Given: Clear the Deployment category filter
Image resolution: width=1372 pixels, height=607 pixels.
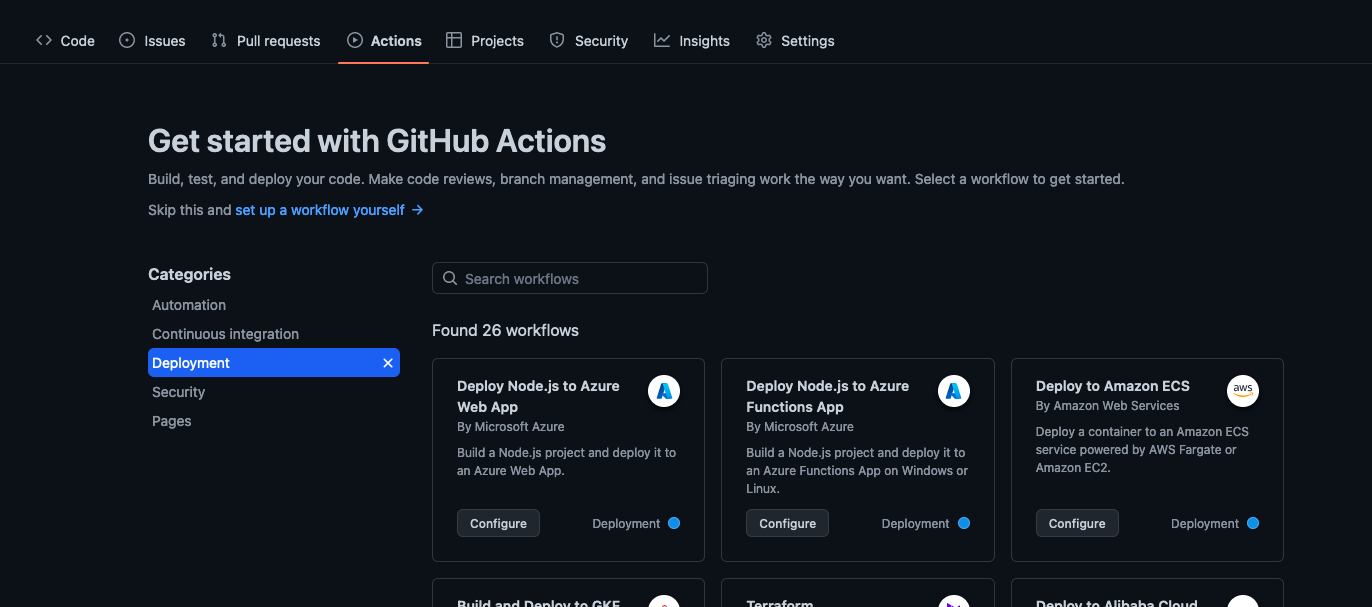Looking at the screenshot, I should click(x=388, y=363).
